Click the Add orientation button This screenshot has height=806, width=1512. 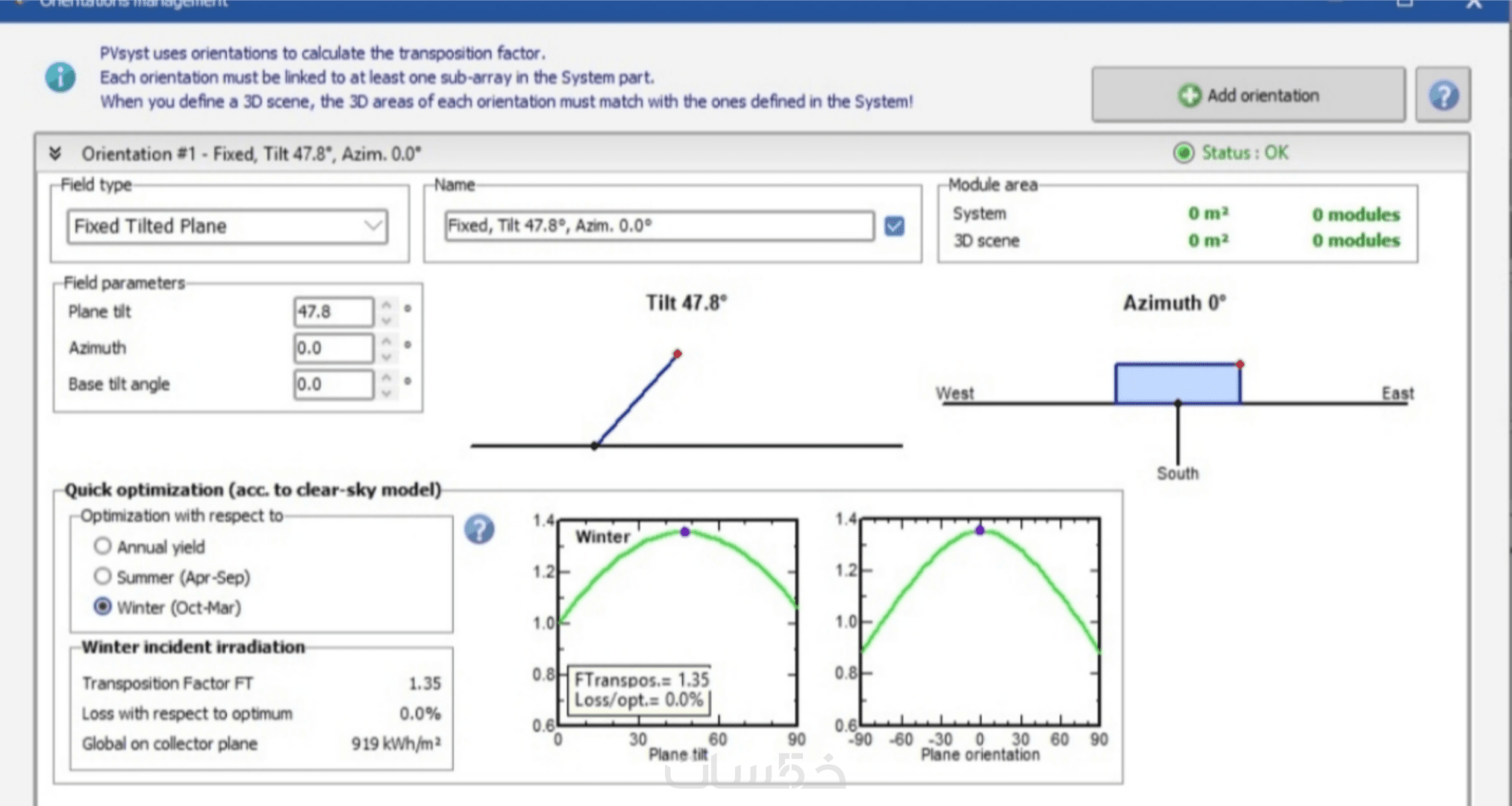1248,95
